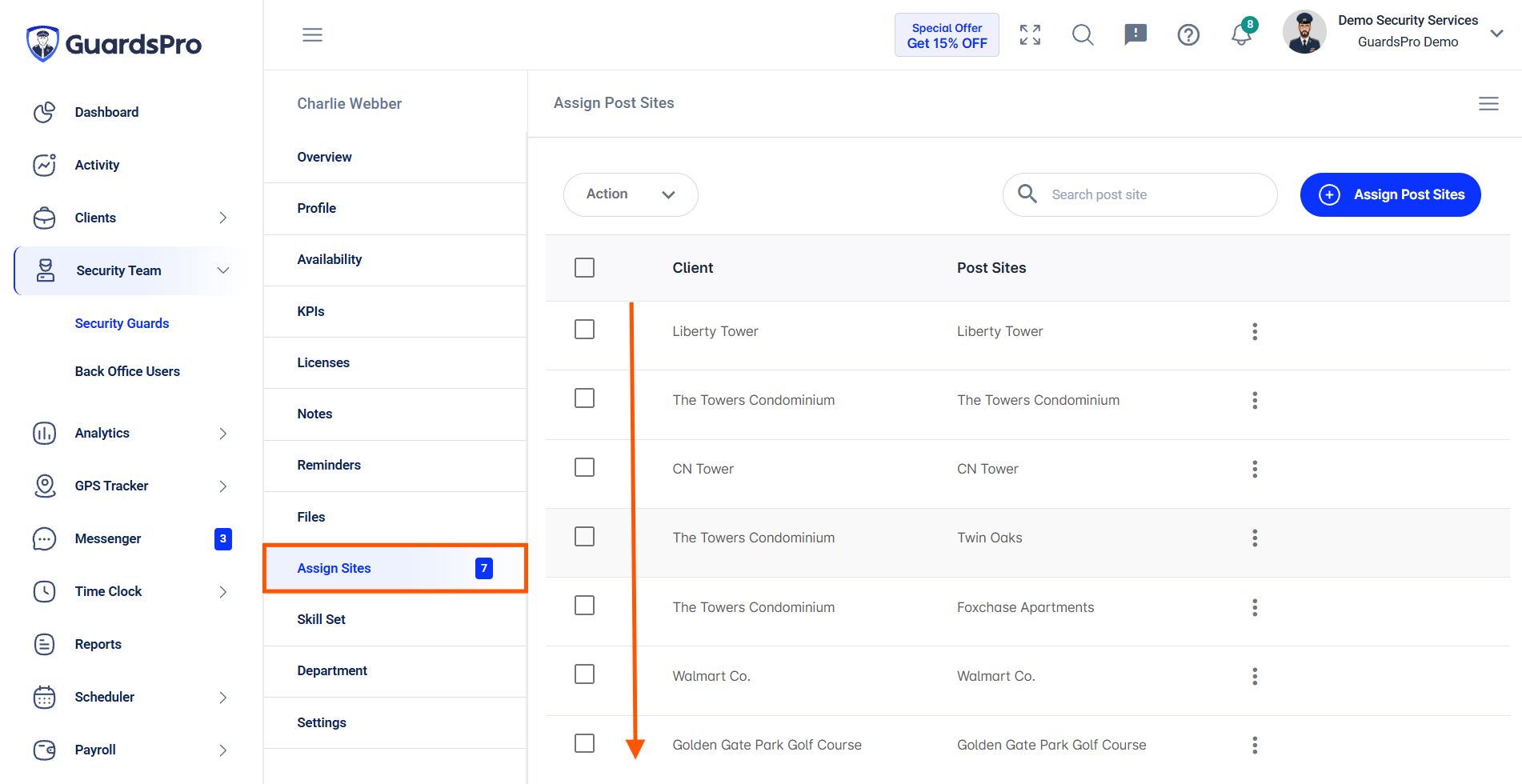Click the fullscreen expand icon
The height and width of the screenshot is (784, 1522).
(x=1030, y=34)
